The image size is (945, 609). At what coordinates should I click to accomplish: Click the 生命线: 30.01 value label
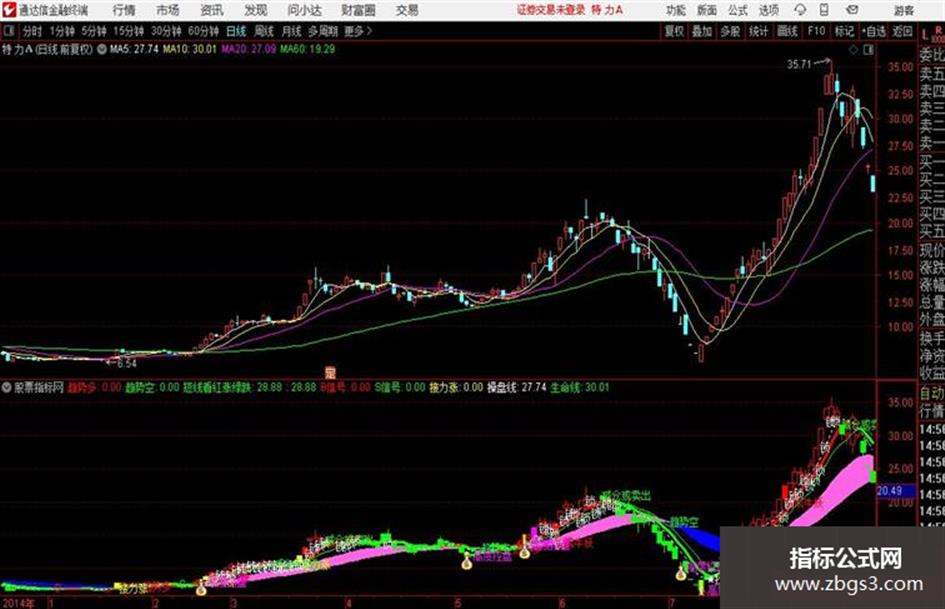pyautogui.click(x=580, y=387)
